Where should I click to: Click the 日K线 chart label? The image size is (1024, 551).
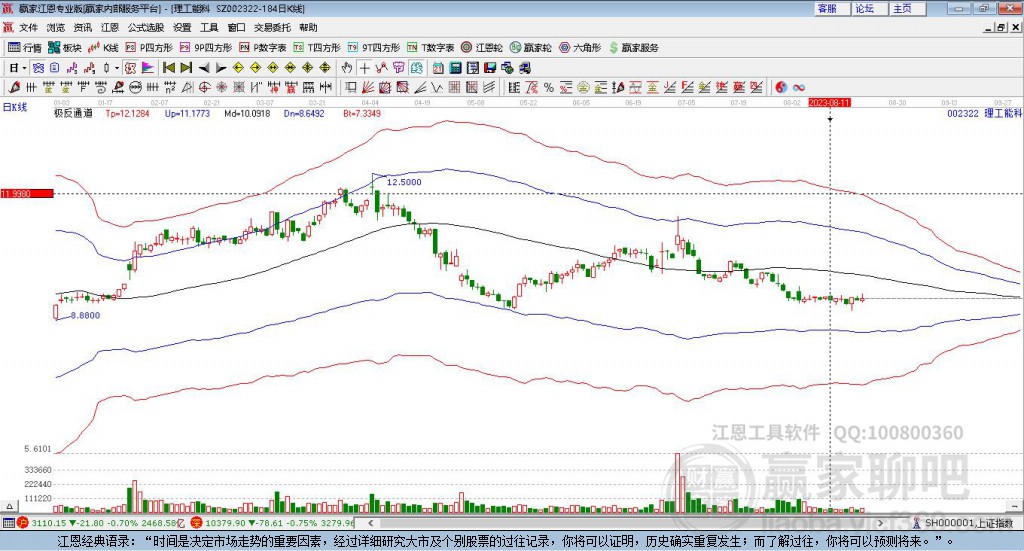15,107
